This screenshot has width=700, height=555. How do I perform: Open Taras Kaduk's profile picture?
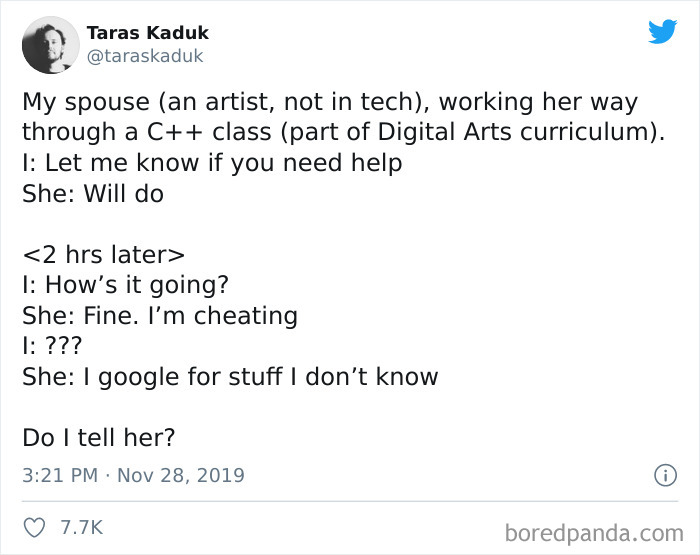tap(50, 45)
